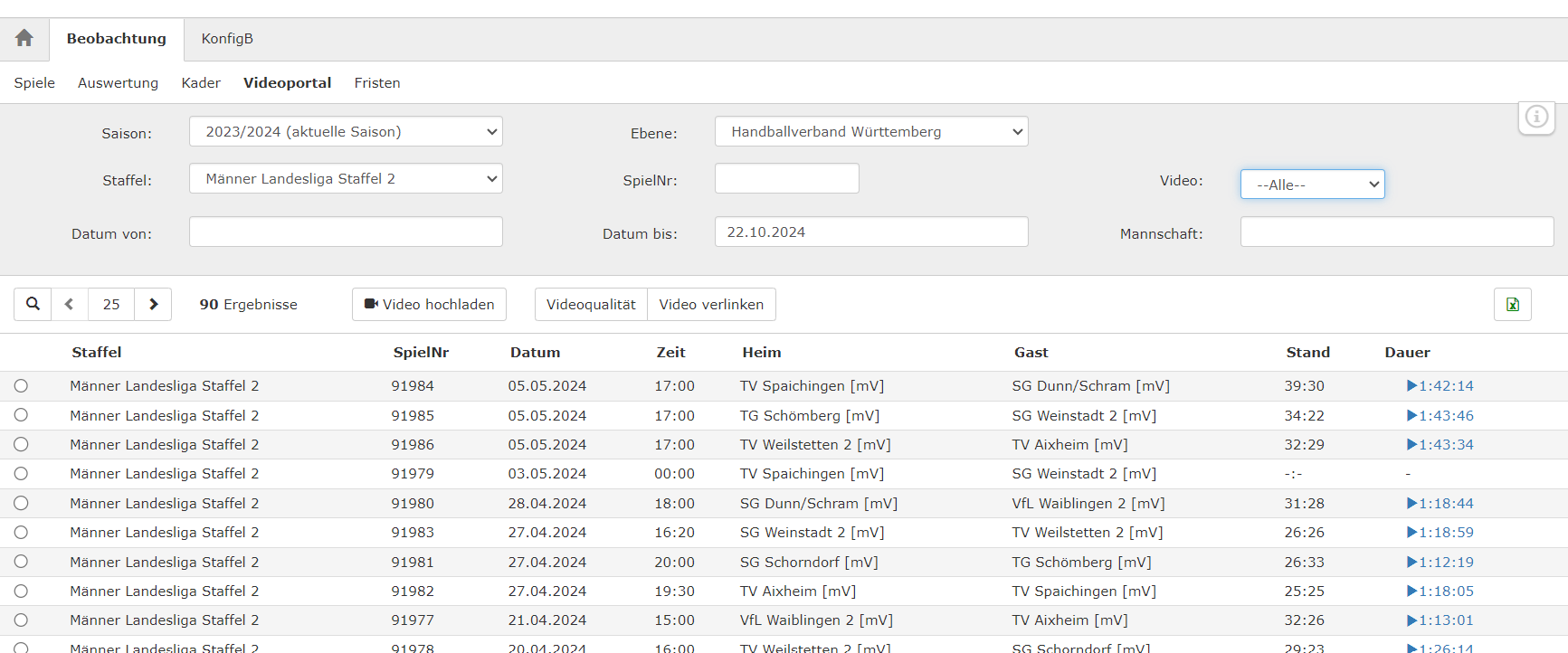Click the info icon at top right

coord(1536,117)
